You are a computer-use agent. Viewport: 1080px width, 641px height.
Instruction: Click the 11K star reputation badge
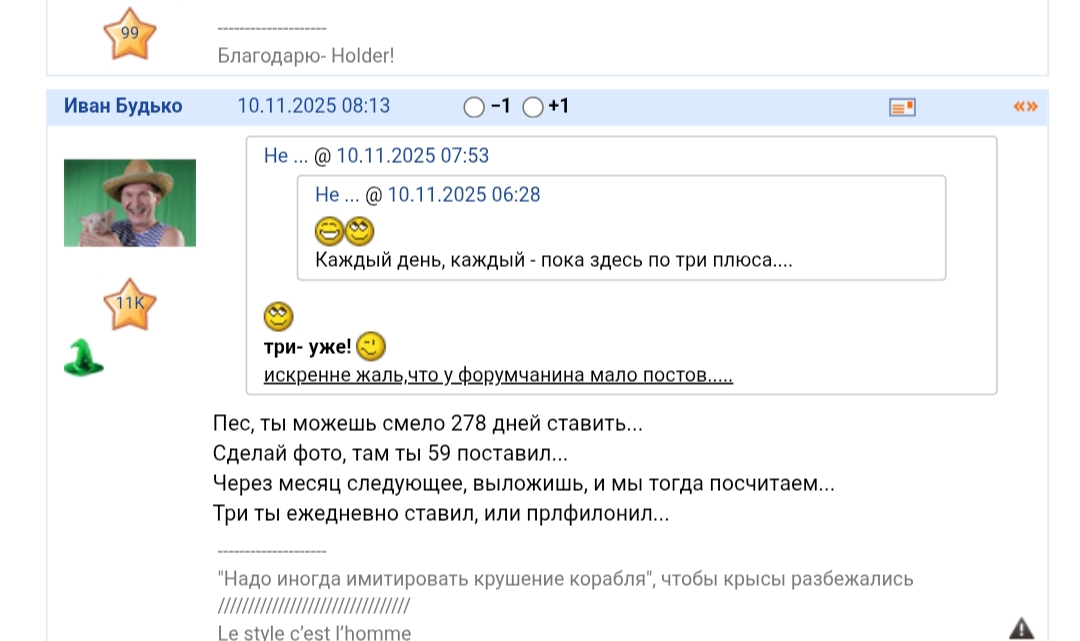pos(129,304)
